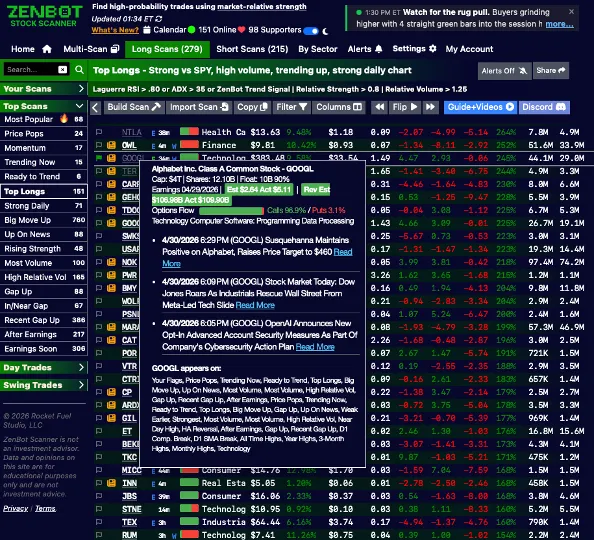Screen dimensions: 594x540
Task: Unflag the GOOGL row green flag
Action: 99,158
